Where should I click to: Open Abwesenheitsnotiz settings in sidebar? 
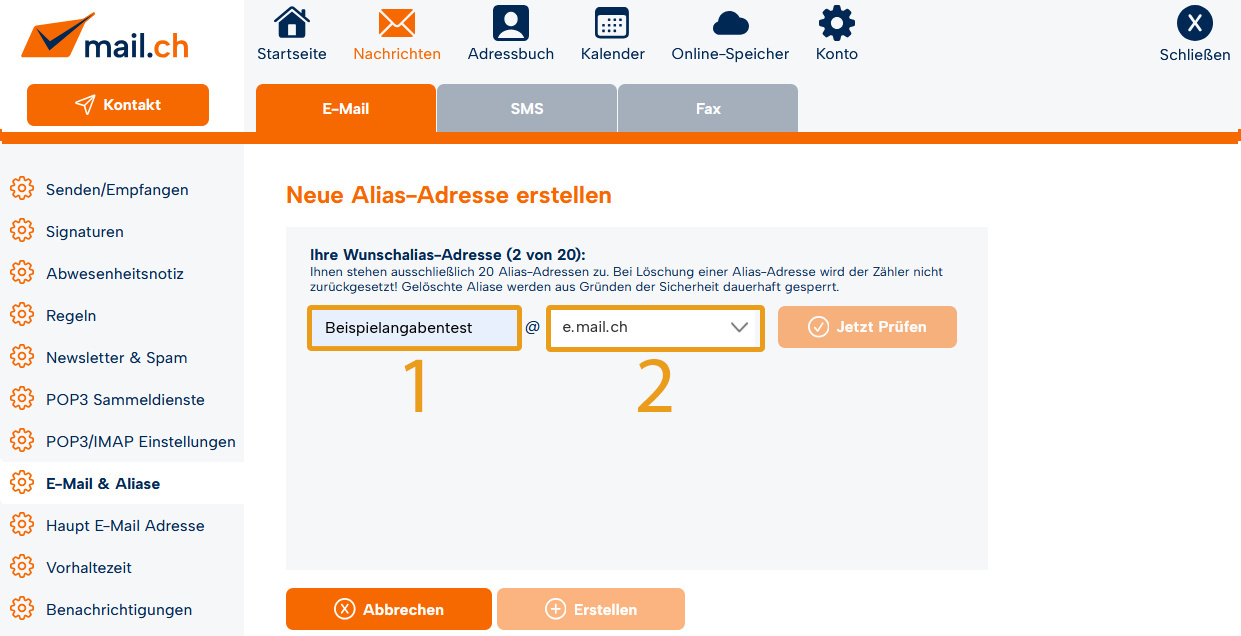point(114,273)
